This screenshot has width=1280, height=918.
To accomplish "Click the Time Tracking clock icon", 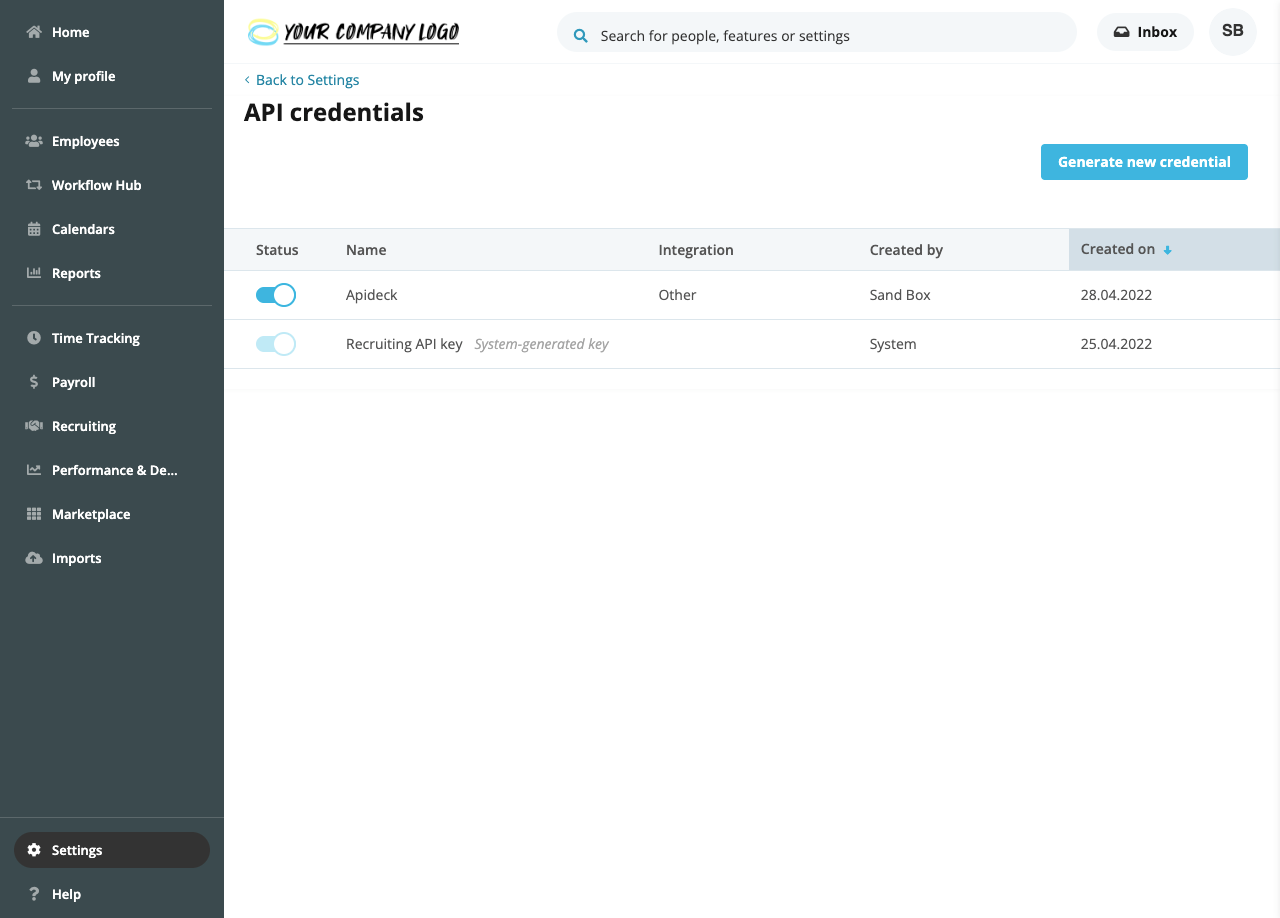I will [34, 338].
